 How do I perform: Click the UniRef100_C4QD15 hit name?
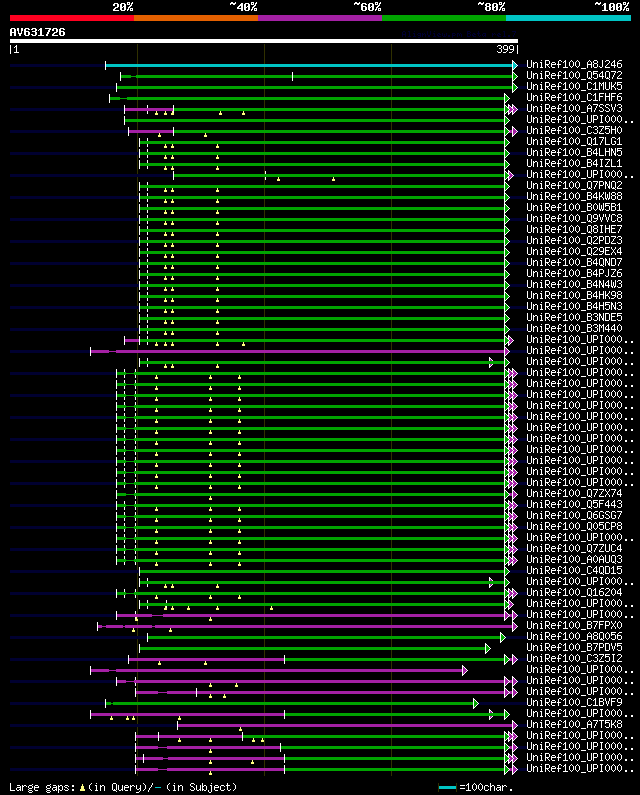pos(574,570)
